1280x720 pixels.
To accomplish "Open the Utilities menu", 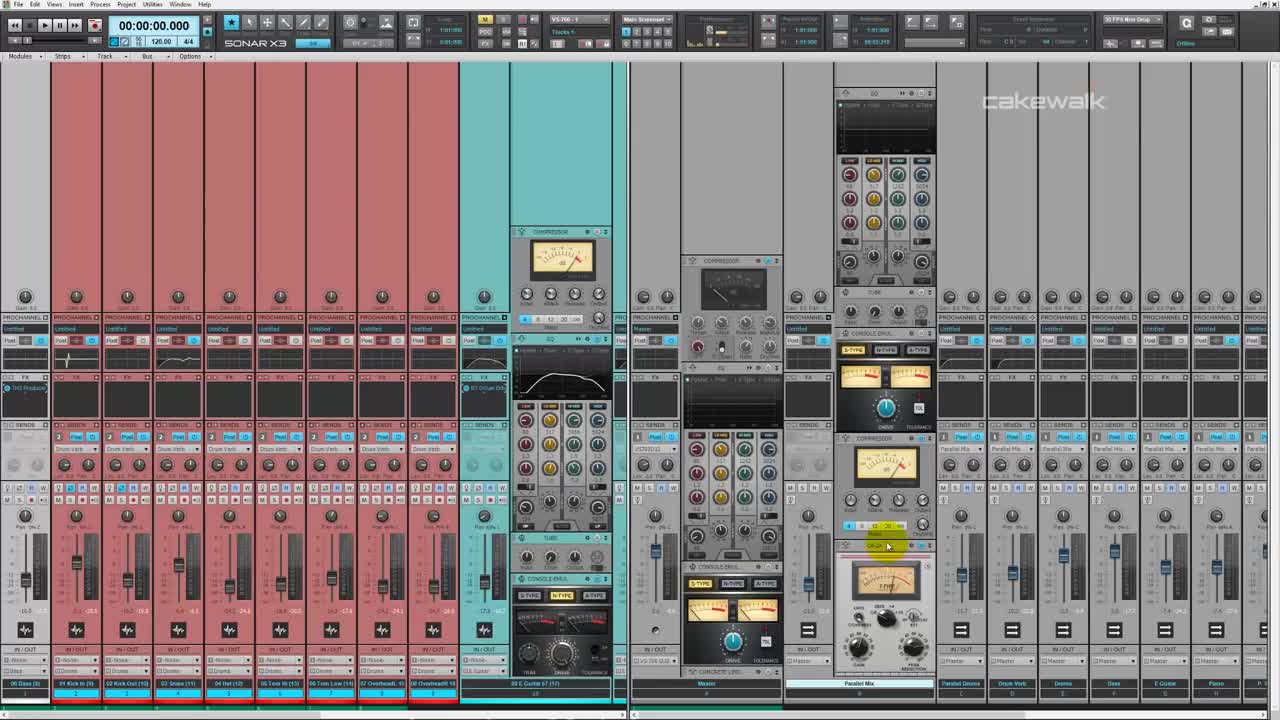I will pos(152,4).
